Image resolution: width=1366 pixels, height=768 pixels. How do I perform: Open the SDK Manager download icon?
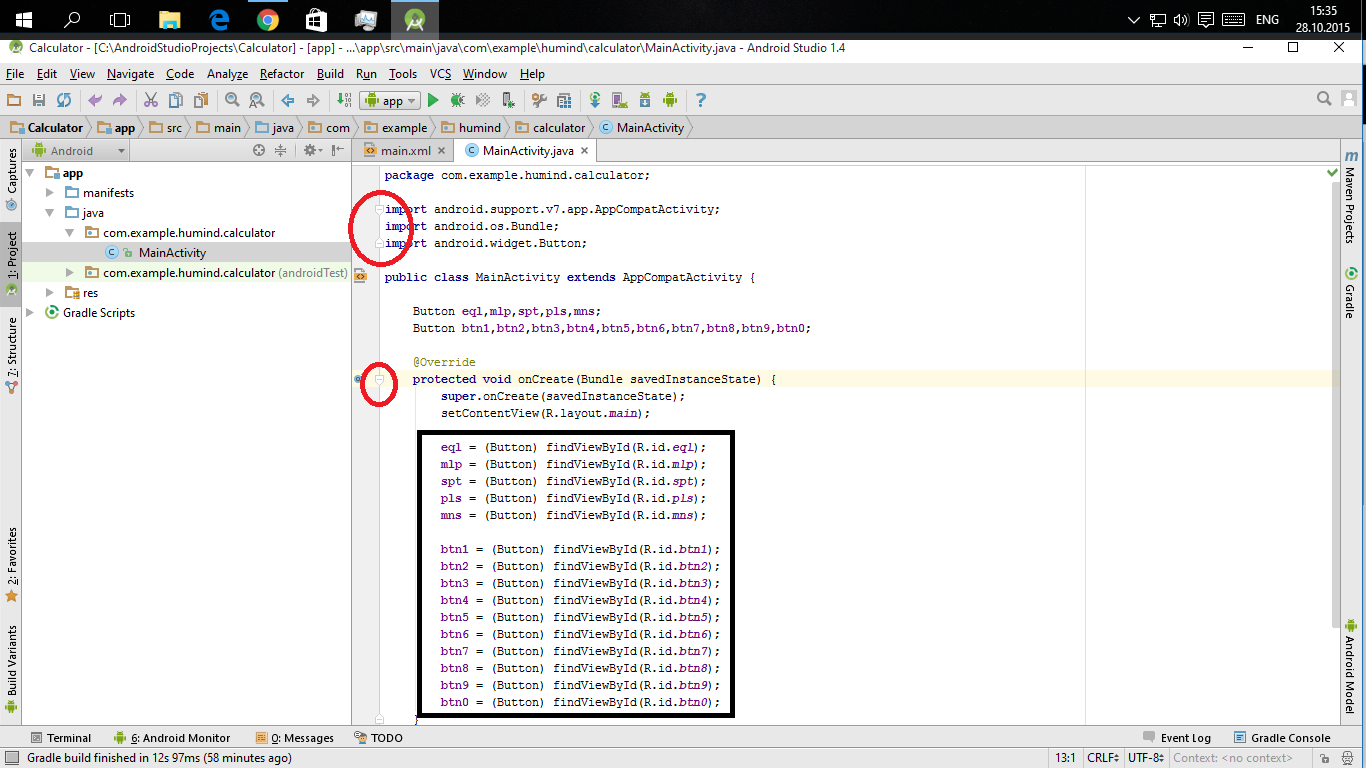click(645, 100)
